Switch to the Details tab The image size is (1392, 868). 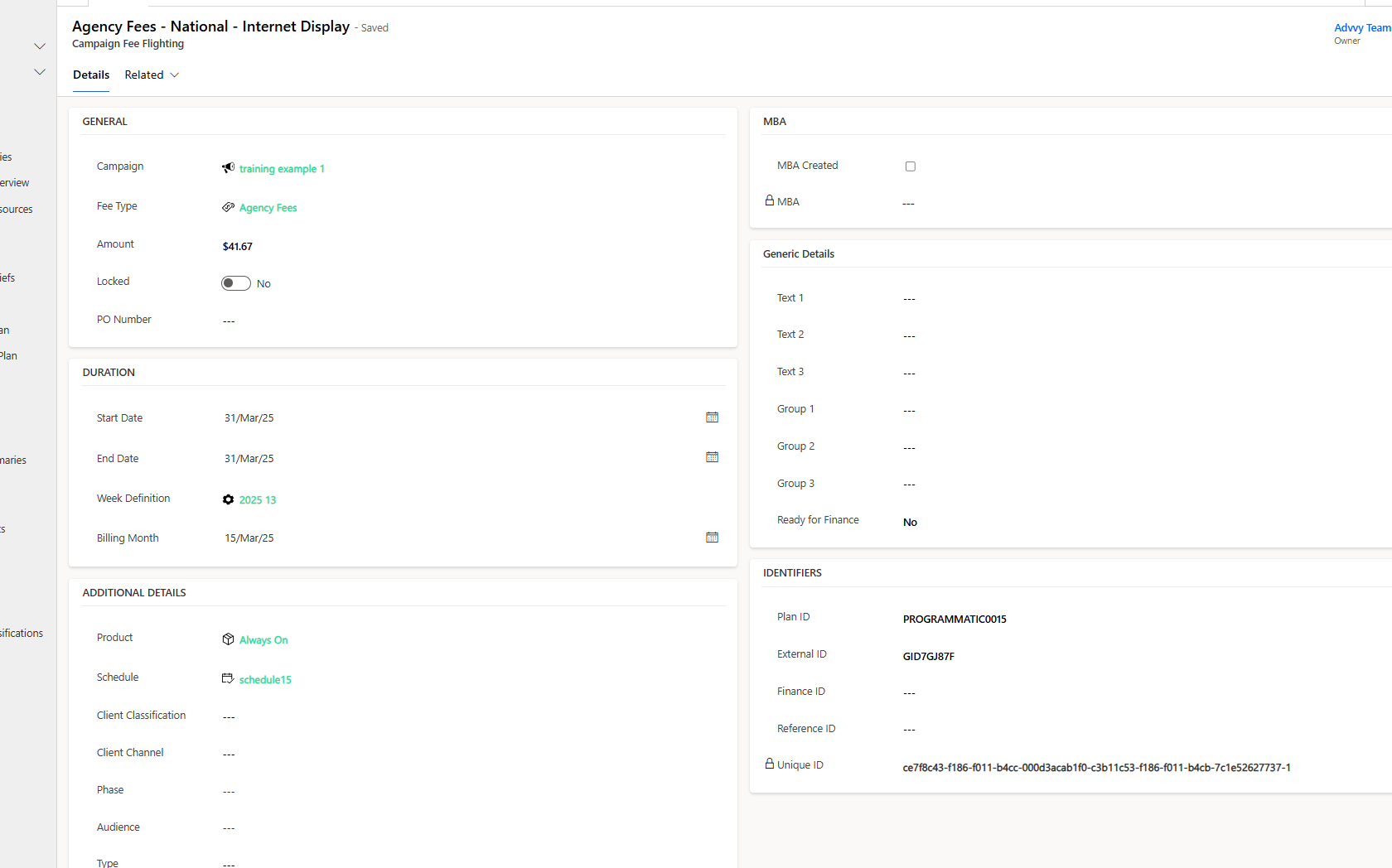(91, 75)
